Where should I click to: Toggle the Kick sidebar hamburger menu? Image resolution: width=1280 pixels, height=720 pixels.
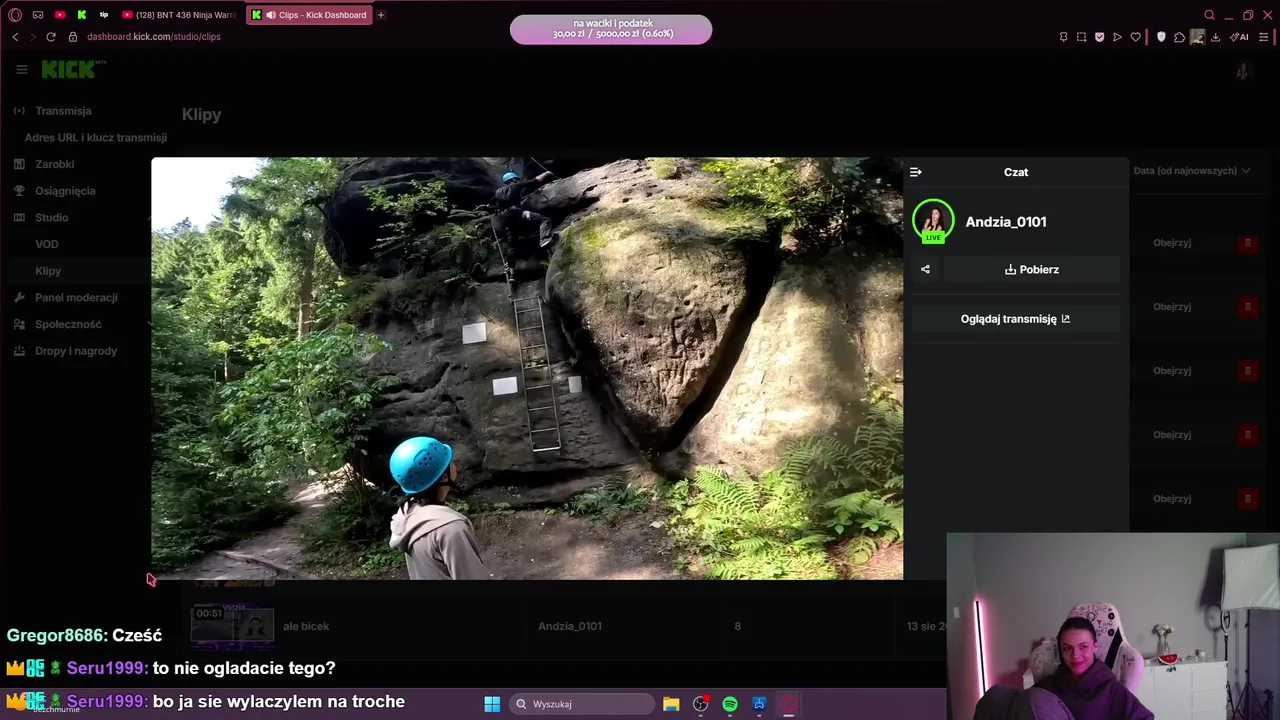[x=21, y=69]
